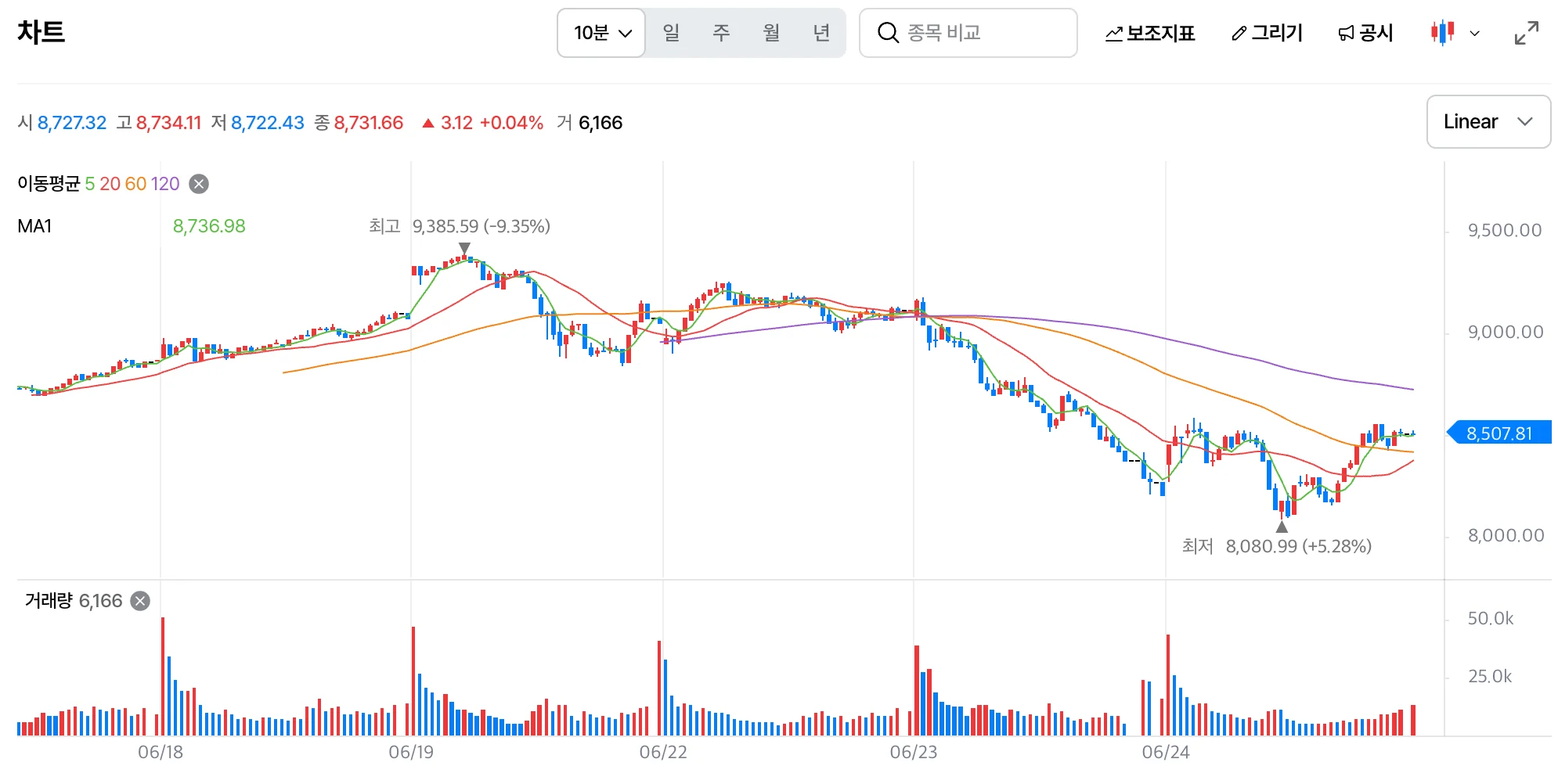Open 보조지표 indicators
The height and width of the screenshot is (784, 1558).
[1150, 33]
